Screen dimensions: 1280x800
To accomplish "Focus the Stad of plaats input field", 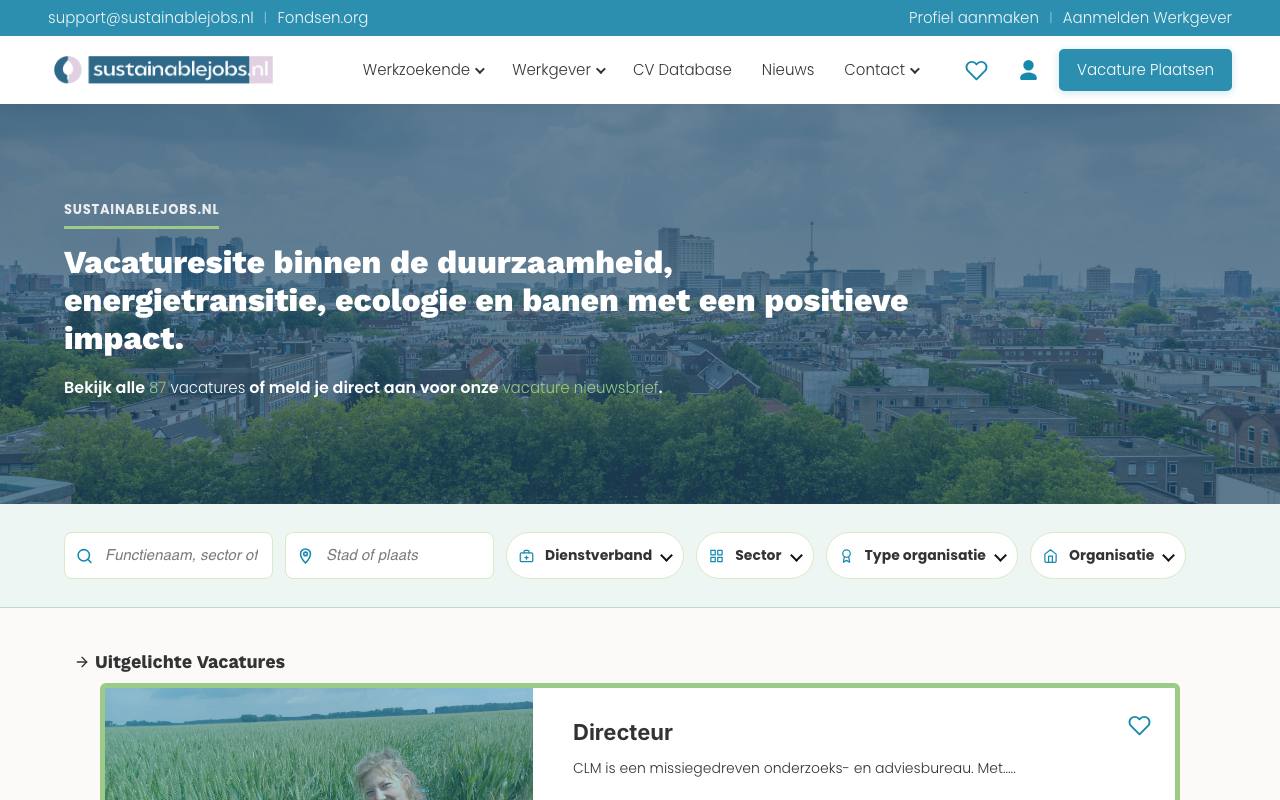I will point(389,555).
